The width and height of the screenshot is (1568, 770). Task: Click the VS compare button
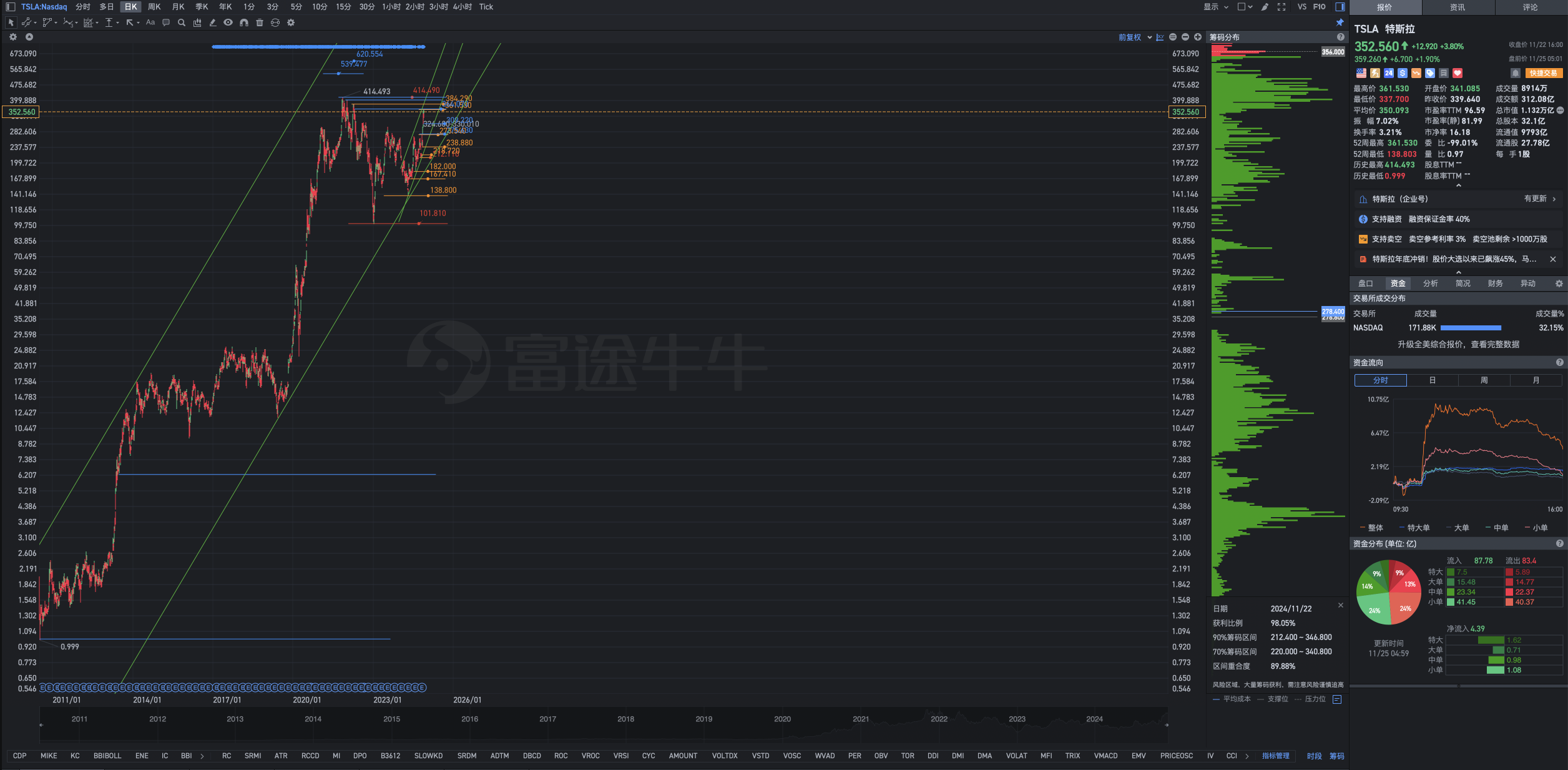pos(1302,7)
